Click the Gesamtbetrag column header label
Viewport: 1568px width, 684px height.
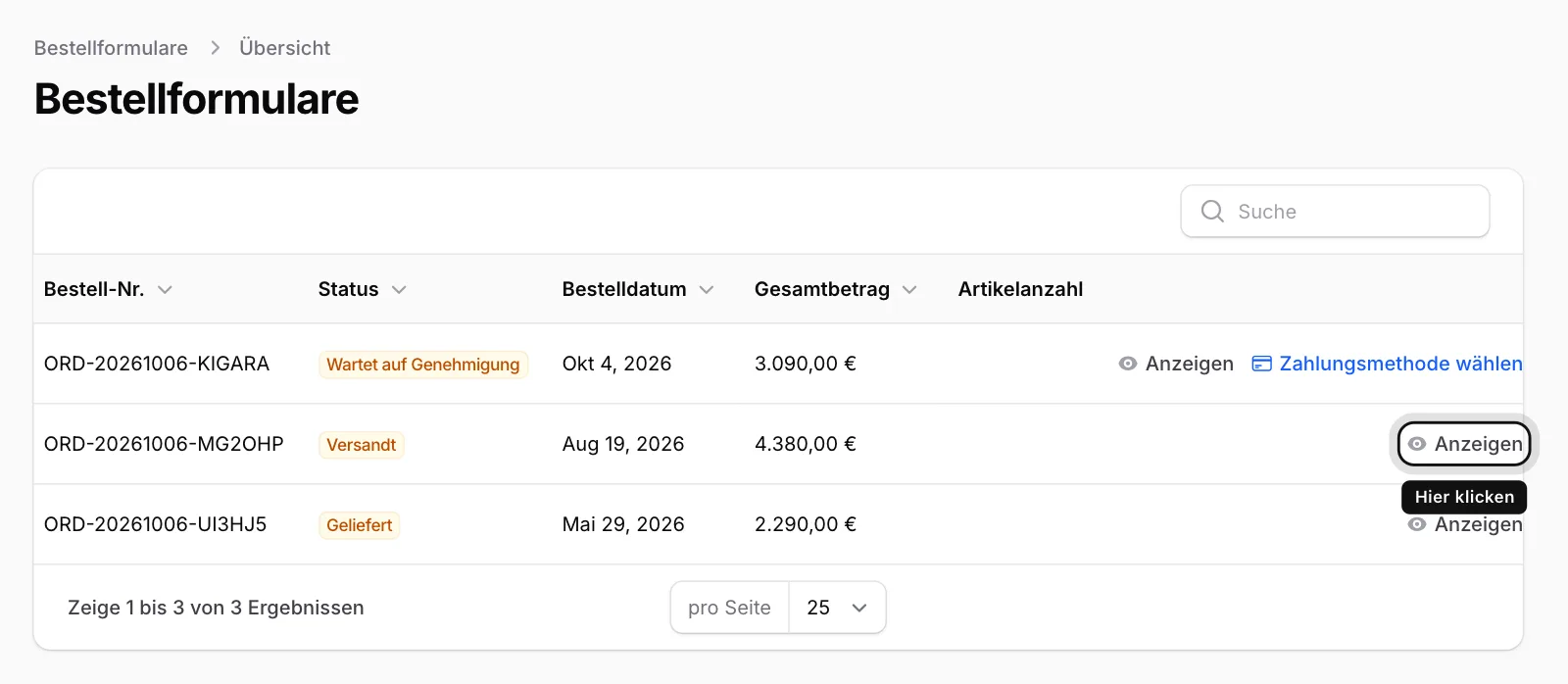(822, 289)
